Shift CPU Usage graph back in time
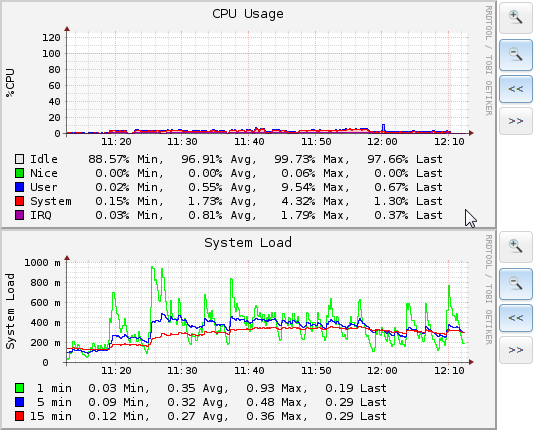This screenshot has width=546, height=436. [x=516, y=89]
